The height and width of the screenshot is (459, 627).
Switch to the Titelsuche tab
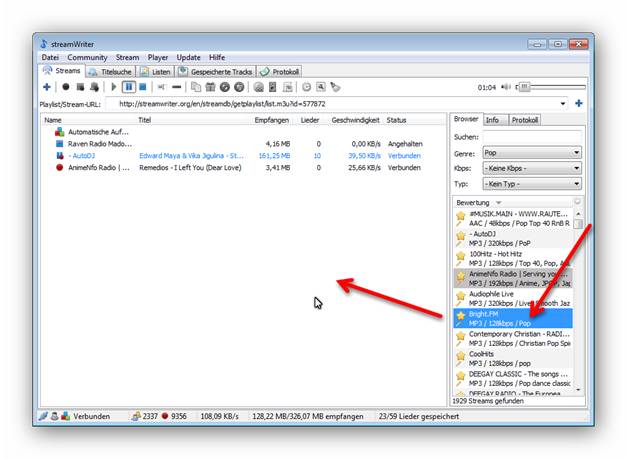tap(110, 72)
